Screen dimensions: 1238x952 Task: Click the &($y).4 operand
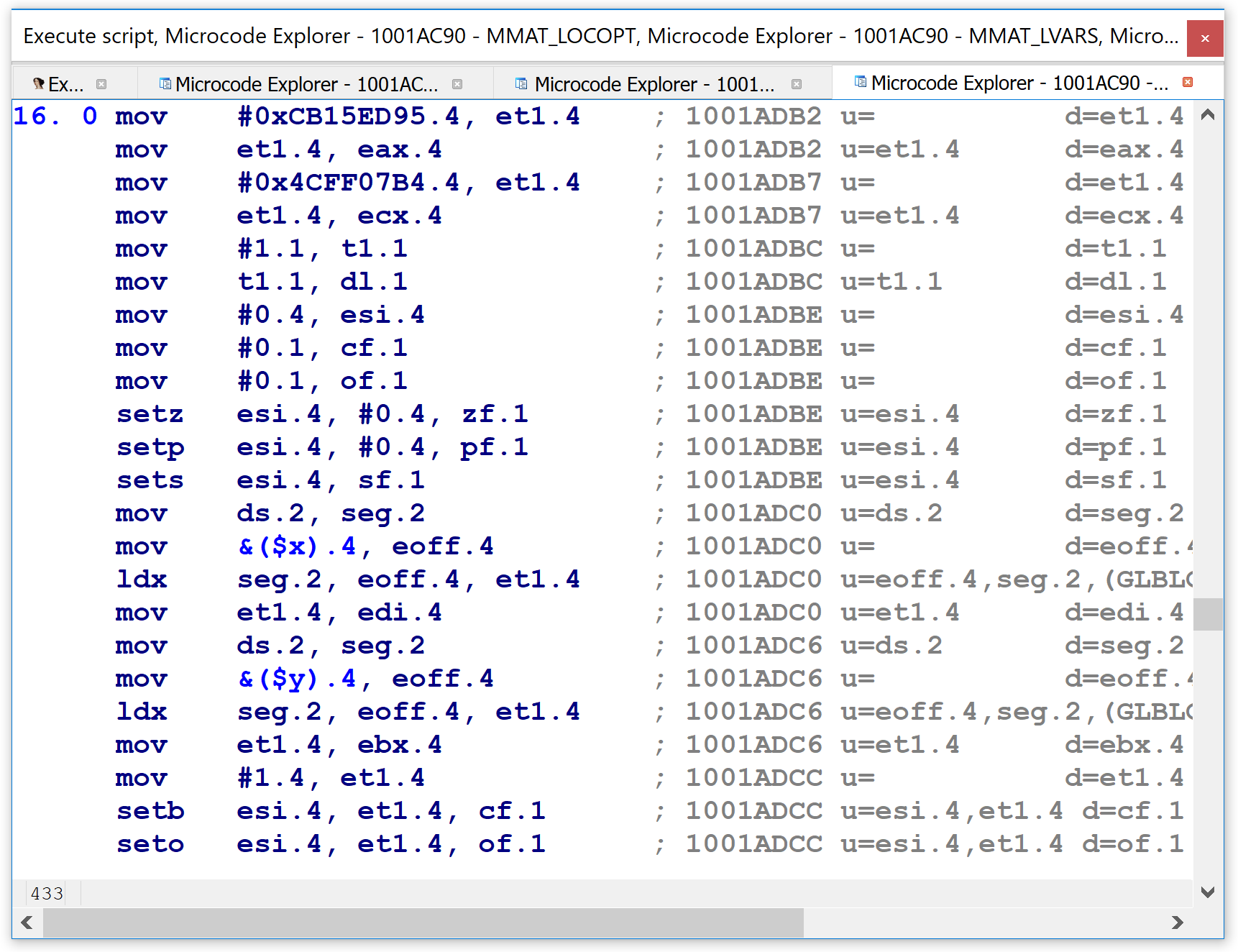click(x=296, y=679)
